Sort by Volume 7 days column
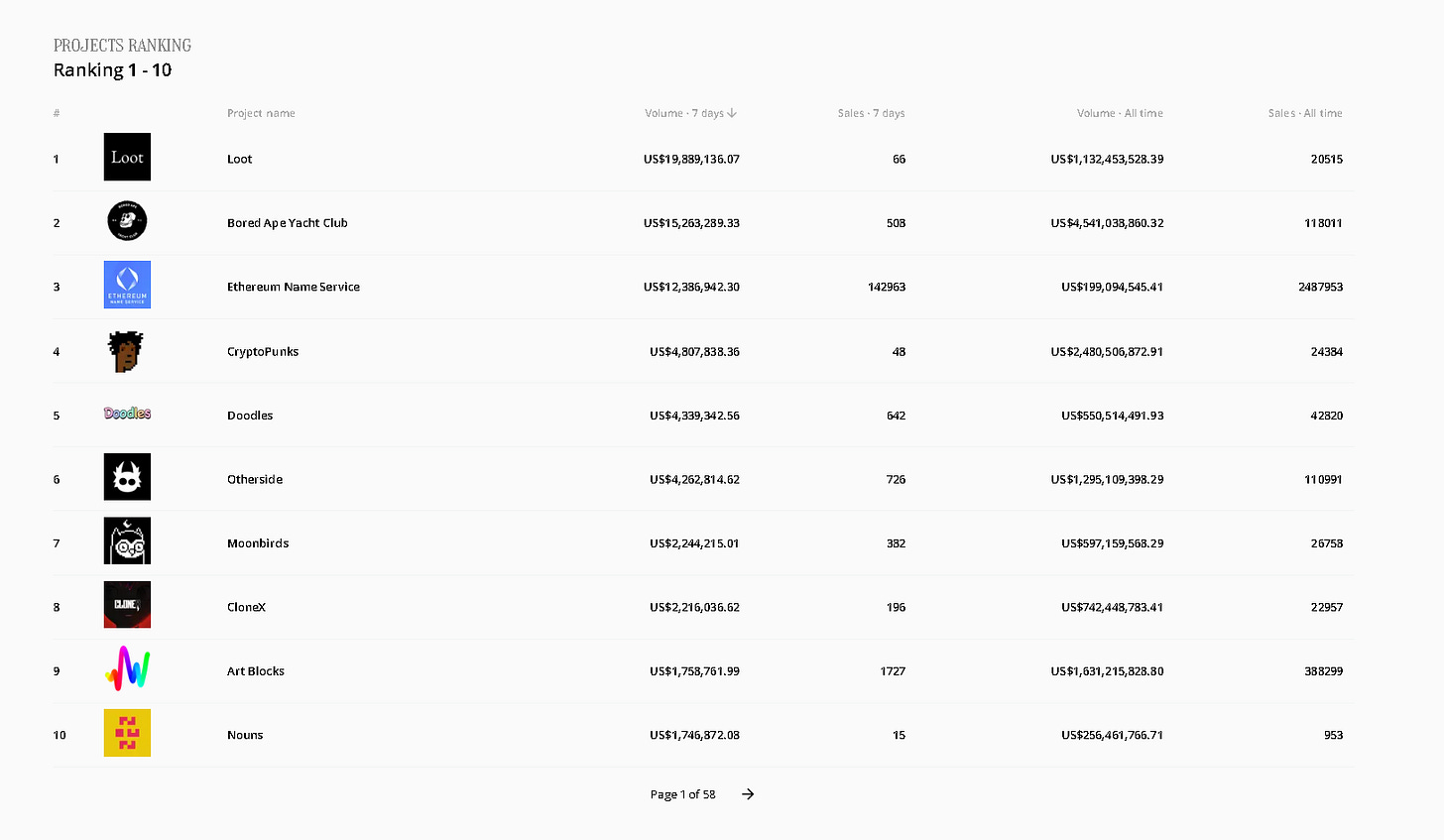Viewport: 1444px width, 840px height. click(x=690, y=113)
